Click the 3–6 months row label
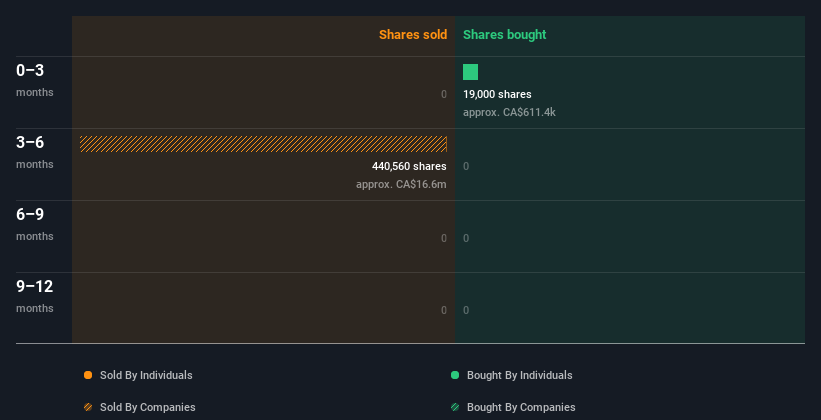The height and width of the screenshot is (420, 821). [35, 152]
